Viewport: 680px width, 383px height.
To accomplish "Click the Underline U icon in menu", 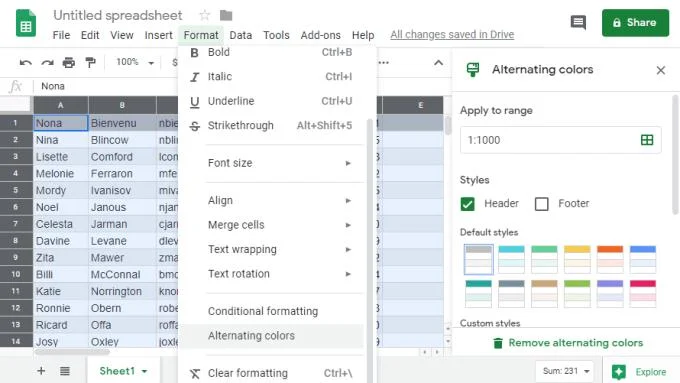I will coord(195,102).
